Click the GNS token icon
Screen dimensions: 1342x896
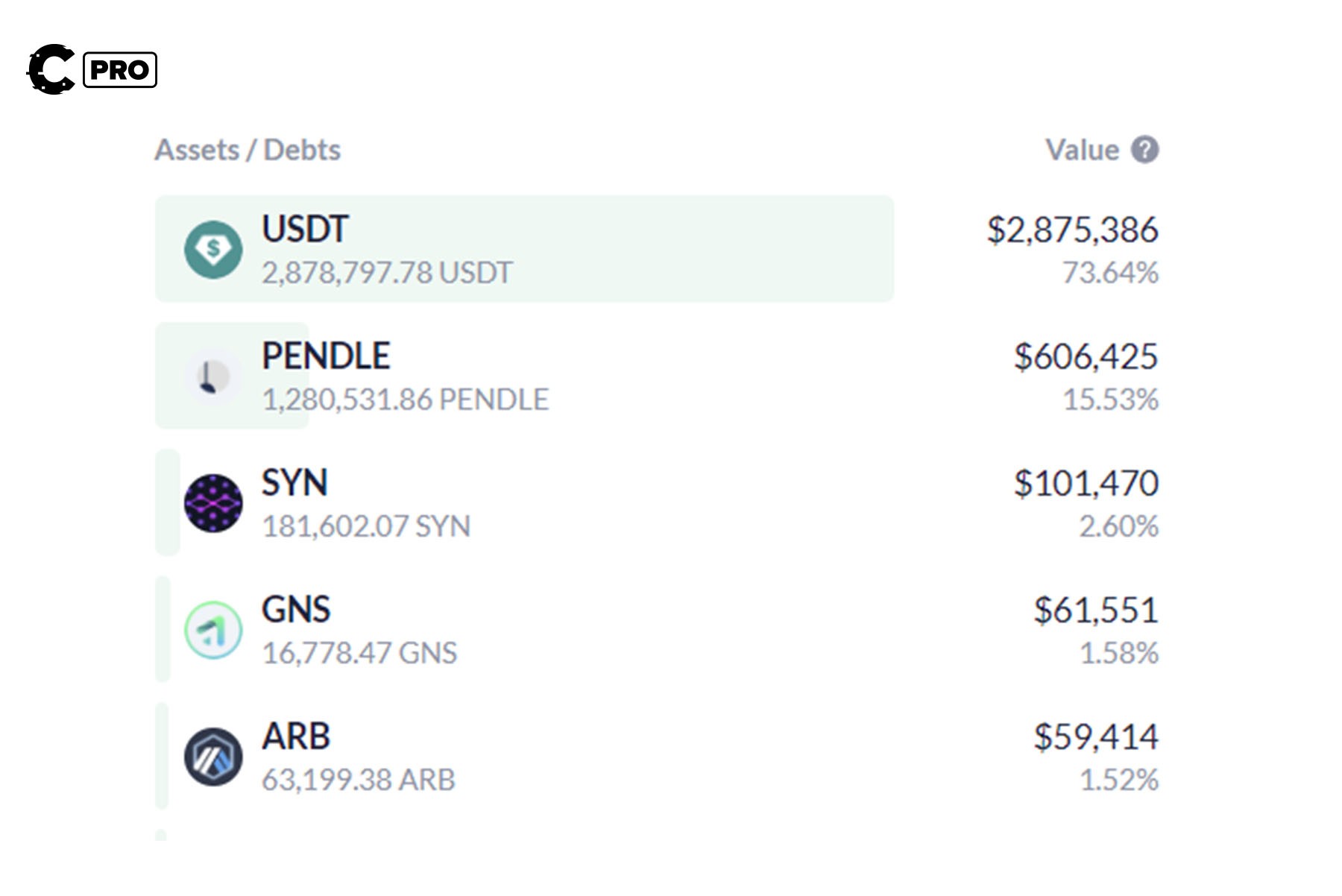pos(213,630)
